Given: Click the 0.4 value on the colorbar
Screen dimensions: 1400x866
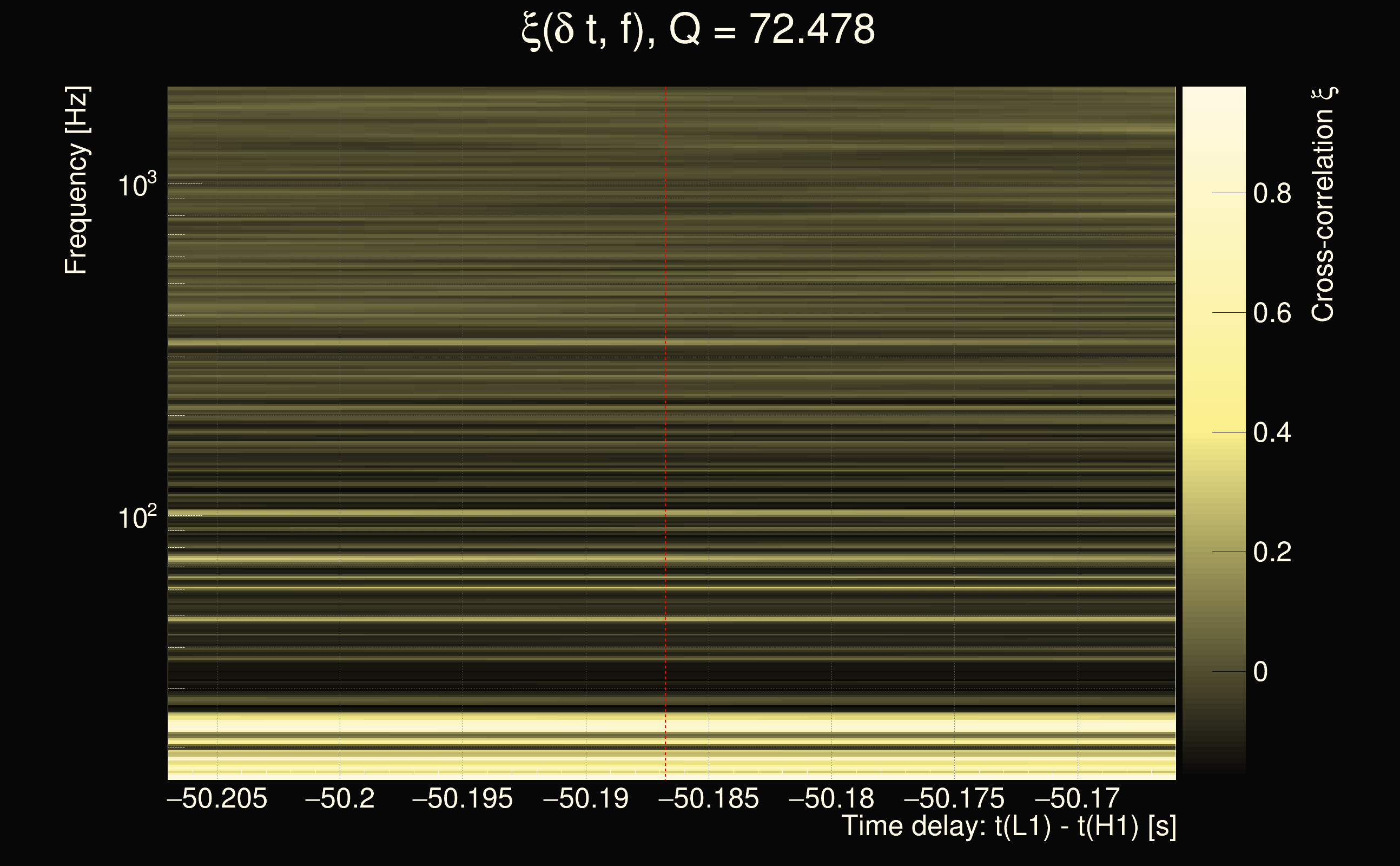Looking at the screenshot, I should tap(1272, 432).
